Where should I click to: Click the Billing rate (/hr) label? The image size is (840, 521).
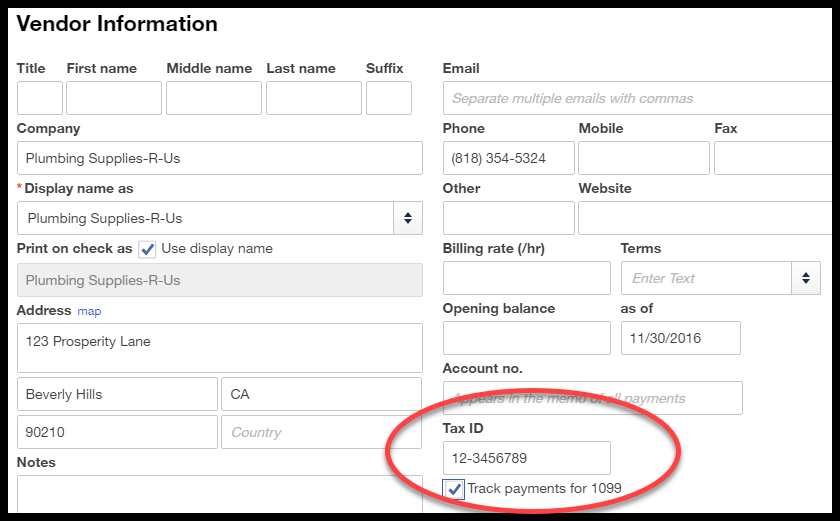point(493,248)
